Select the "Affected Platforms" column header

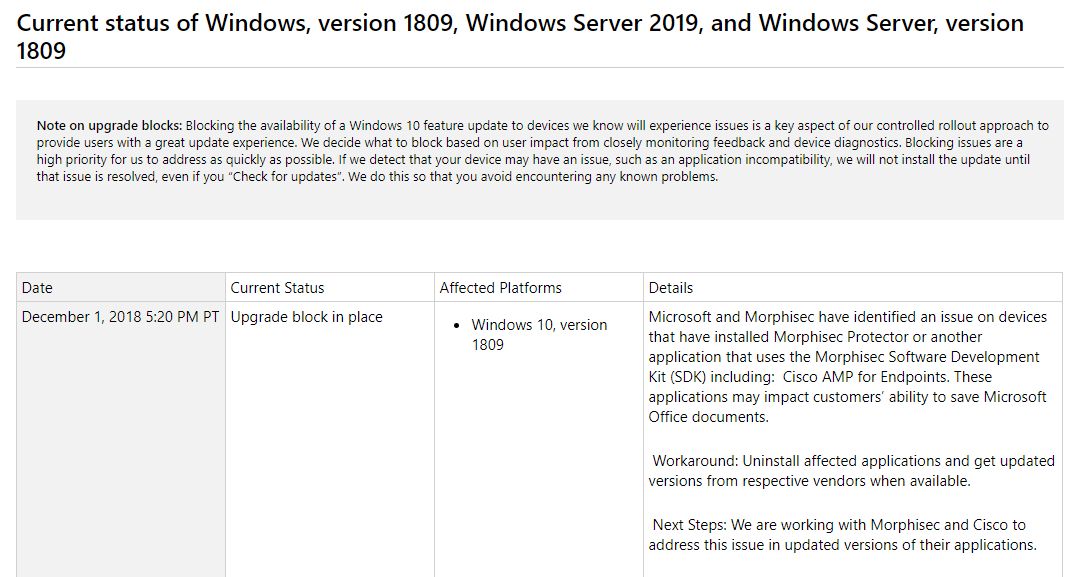500,288
